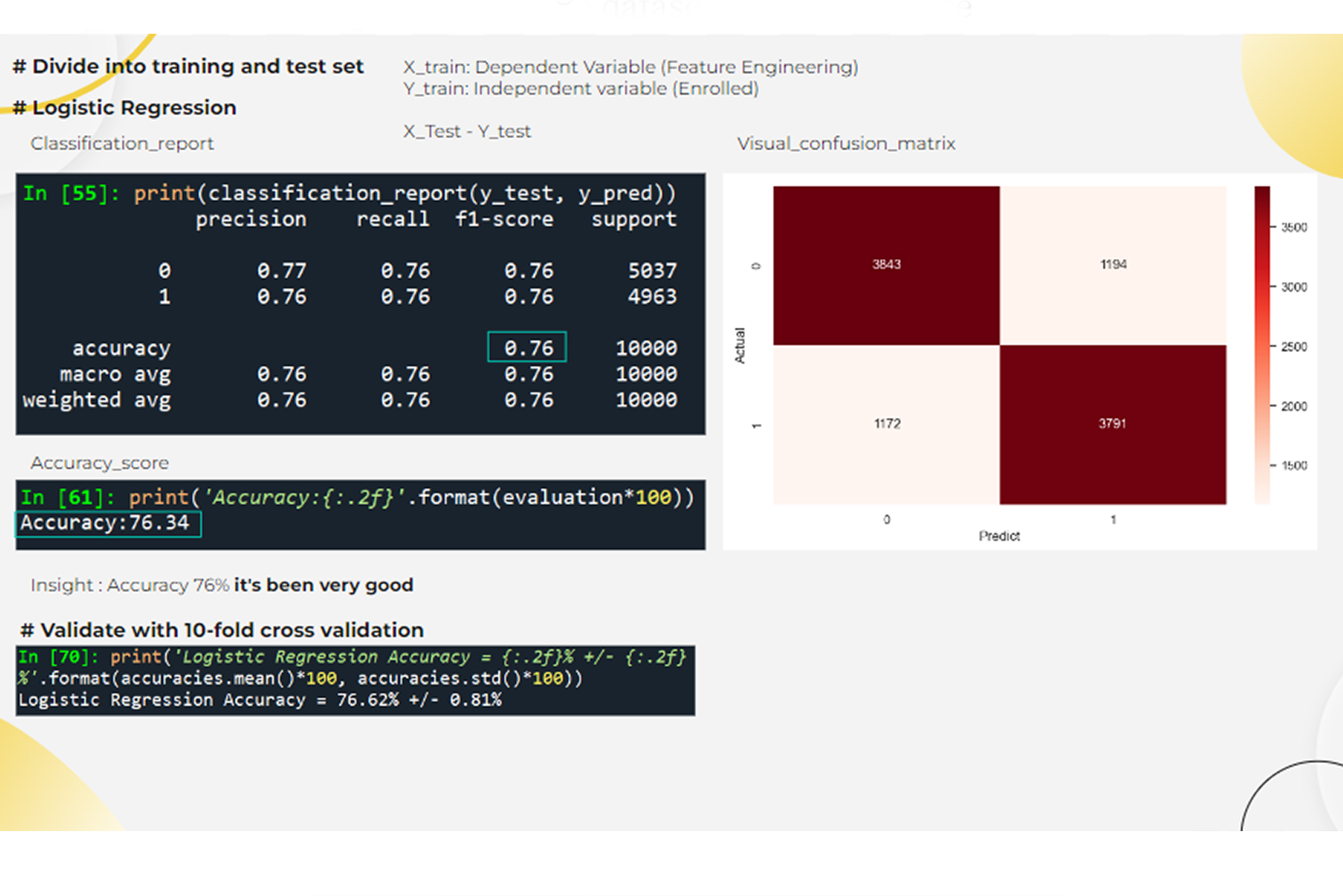Select the heading '# Divide into training and test set'
The image size is (1343, 896).
point(188,66)
